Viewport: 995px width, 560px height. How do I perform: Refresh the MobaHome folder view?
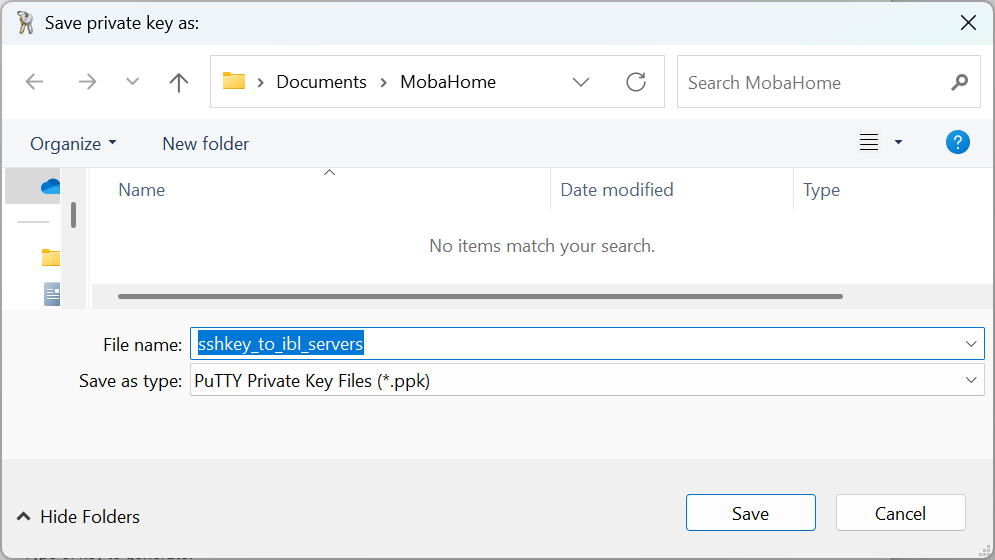click(636, 81)
